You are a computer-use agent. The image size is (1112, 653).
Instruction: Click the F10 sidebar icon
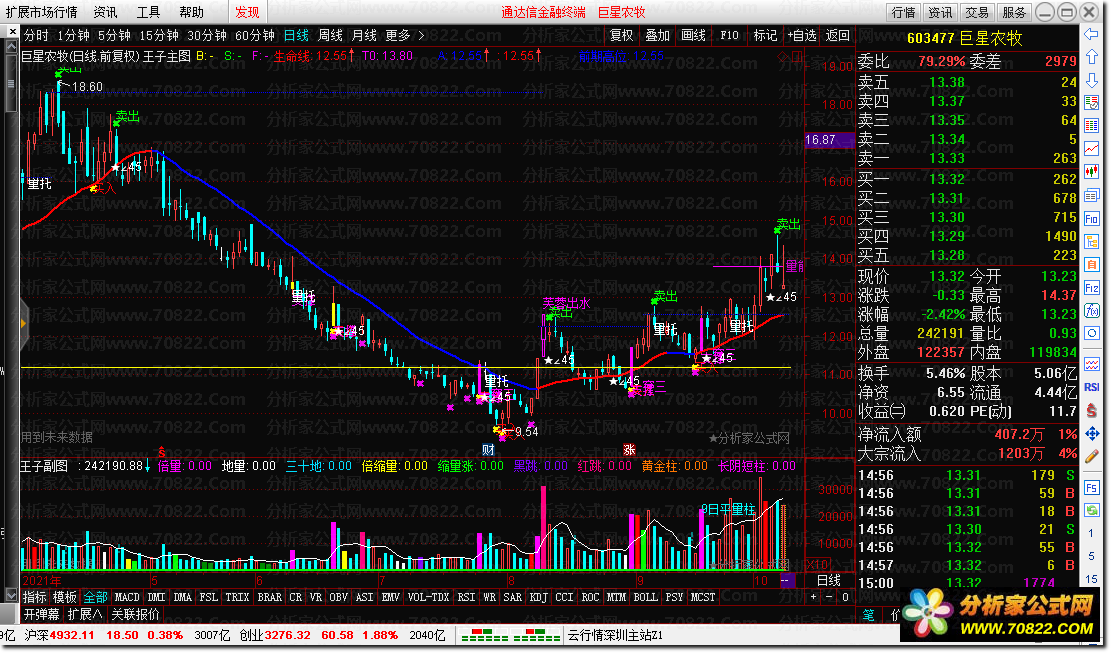pos(1091,218)
